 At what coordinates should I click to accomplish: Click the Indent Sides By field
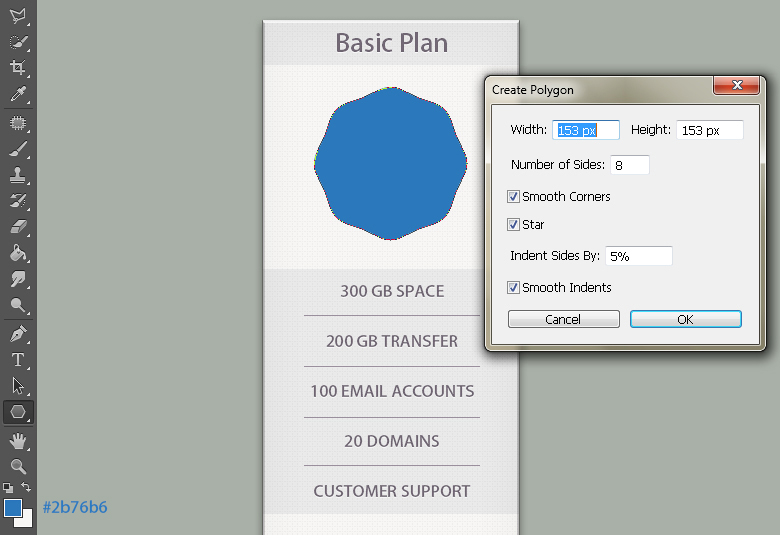(x=638, y=256)
